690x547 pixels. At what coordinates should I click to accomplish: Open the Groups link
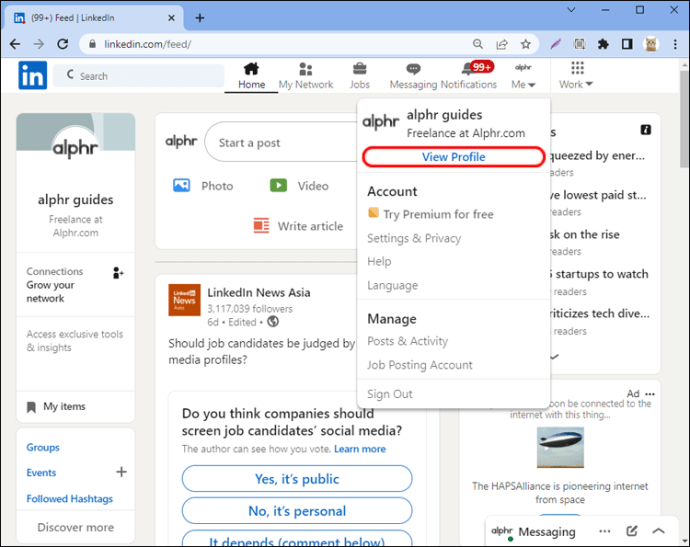point(43,447)
